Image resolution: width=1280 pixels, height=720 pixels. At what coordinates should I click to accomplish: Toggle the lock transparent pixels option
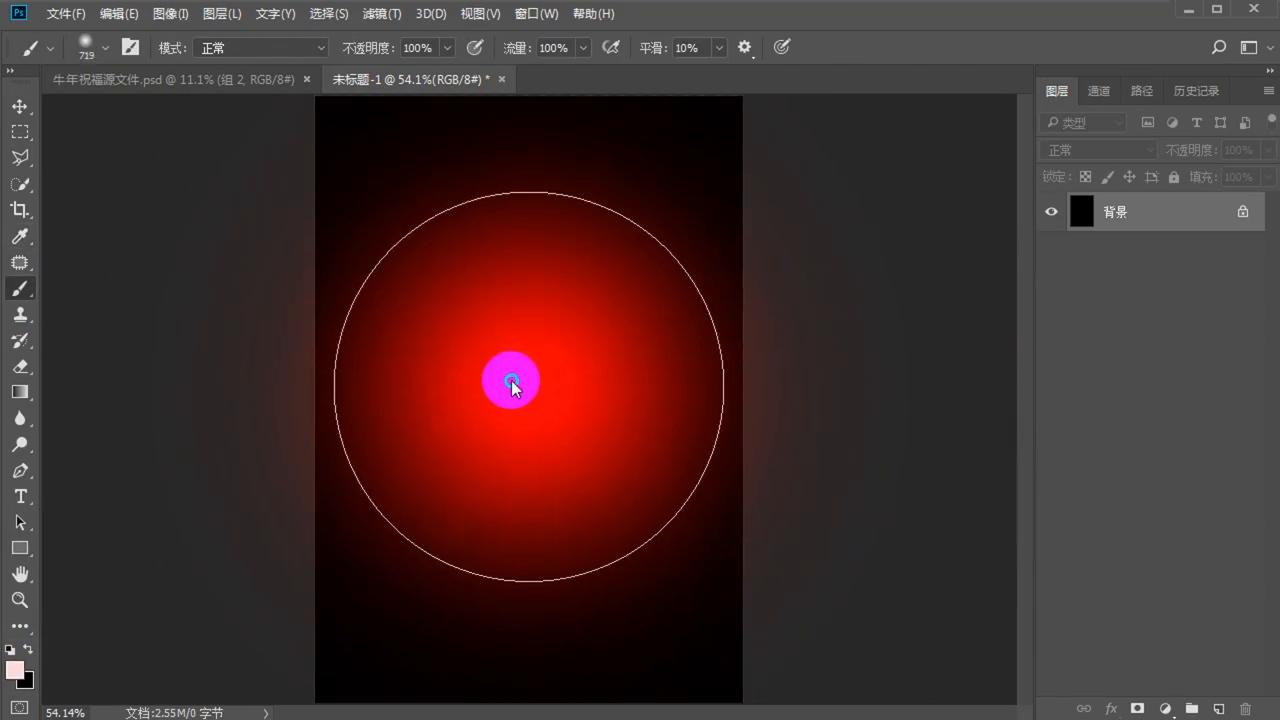(x=1085, y=176)
